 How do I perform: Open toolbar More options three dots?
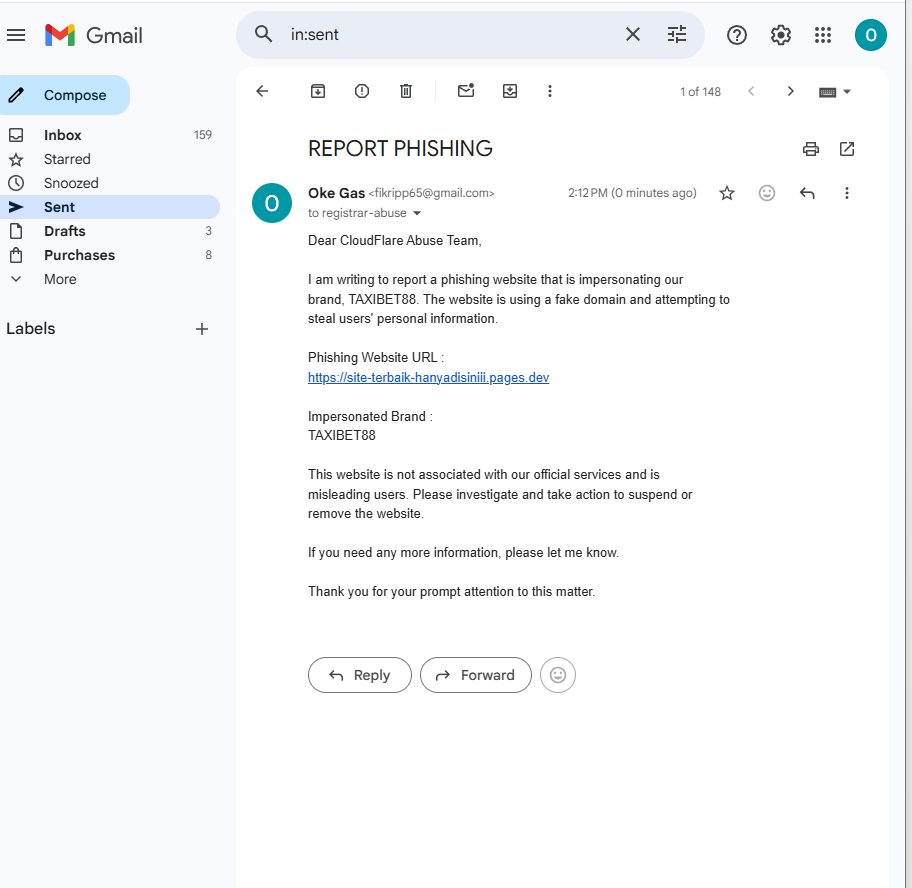(550, 91)
